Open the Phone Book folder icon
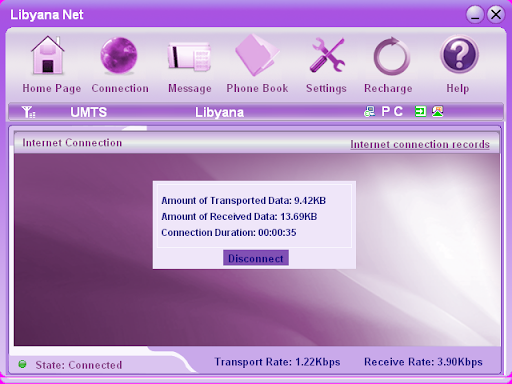 [257, 55]
